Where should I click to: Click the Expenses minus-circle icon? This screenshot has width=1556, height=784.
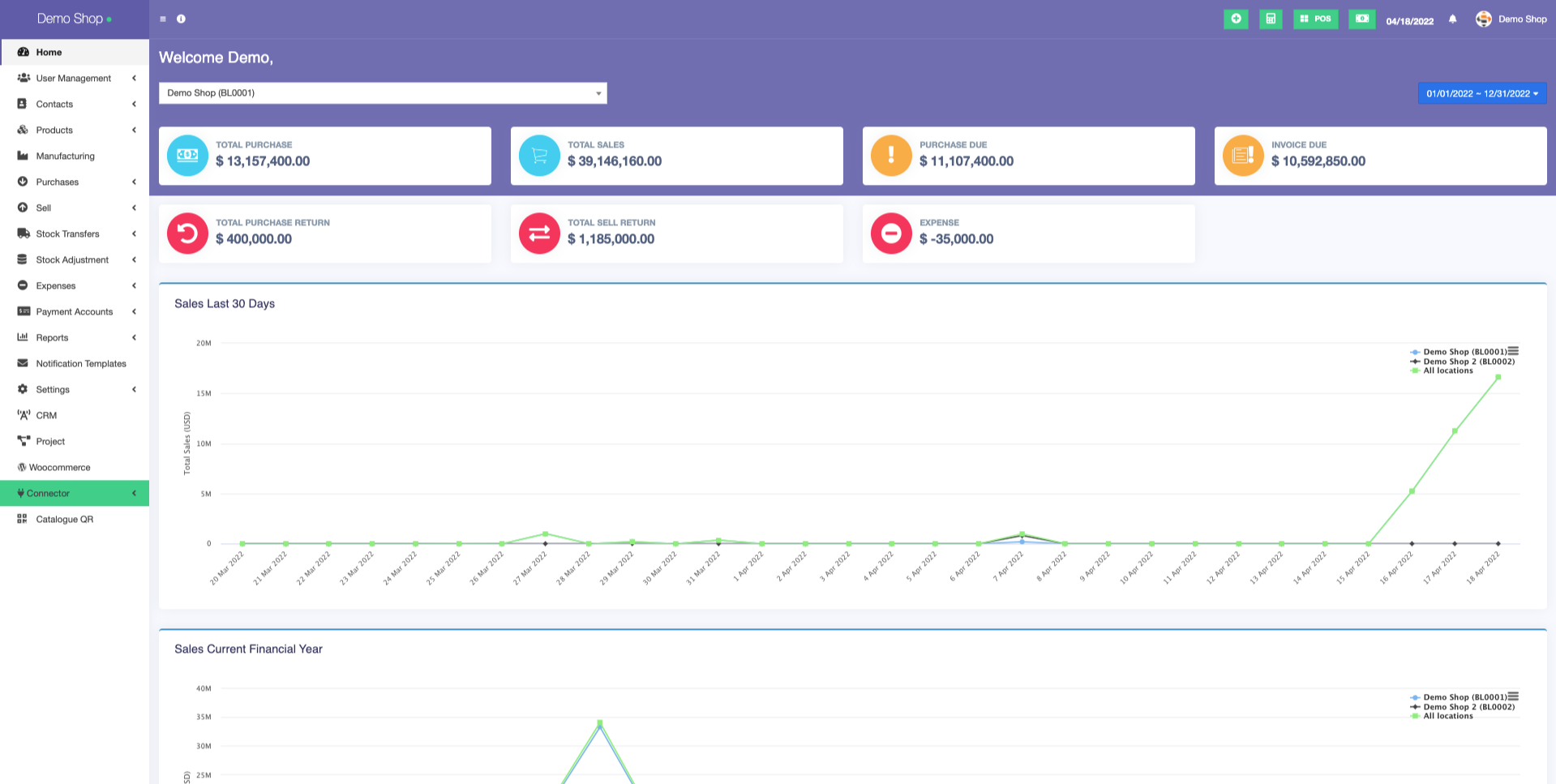[23, 285]
